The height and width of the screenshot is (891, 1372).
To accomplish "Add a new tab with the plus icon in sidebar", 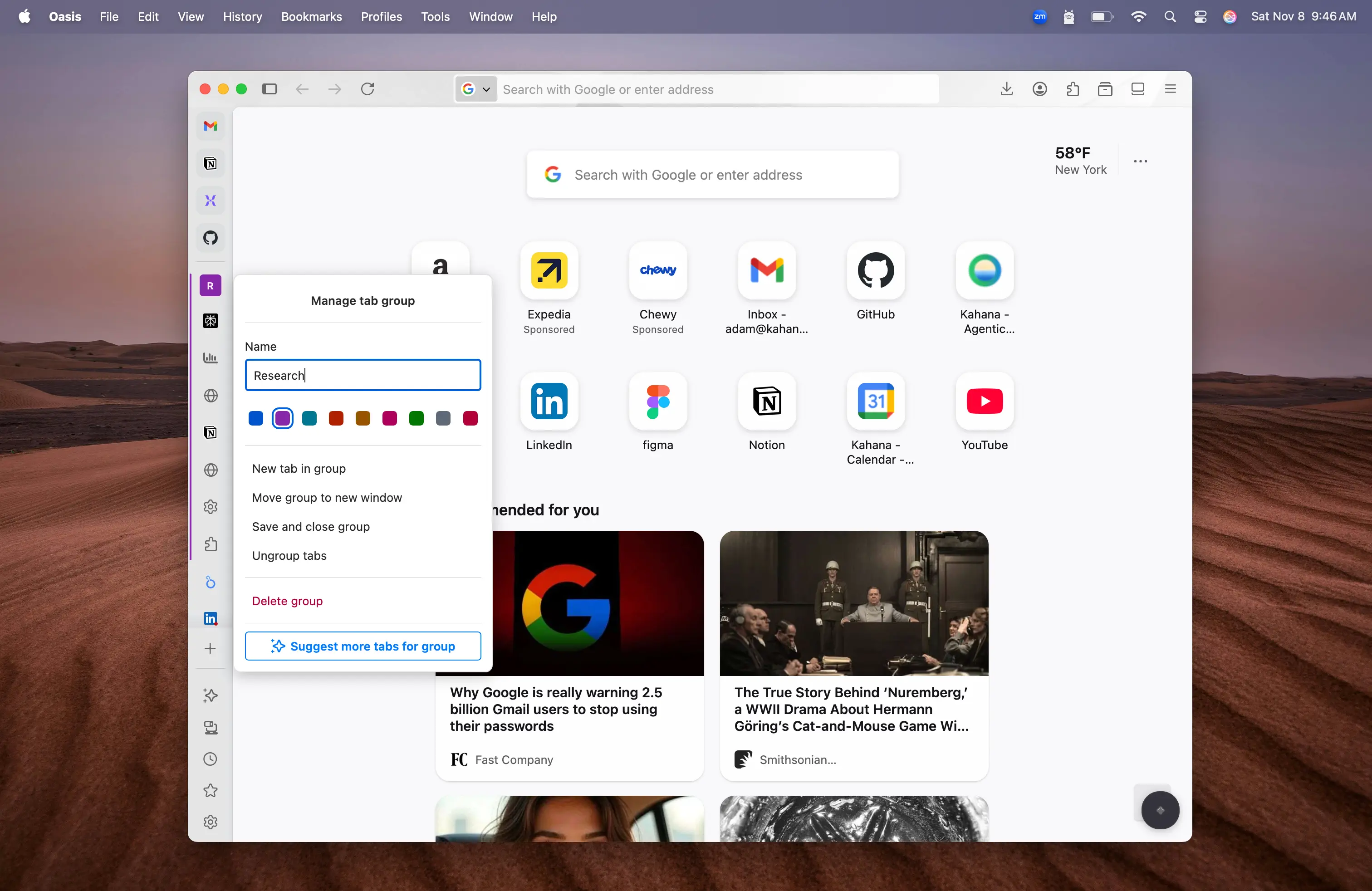I will [210, 648].
